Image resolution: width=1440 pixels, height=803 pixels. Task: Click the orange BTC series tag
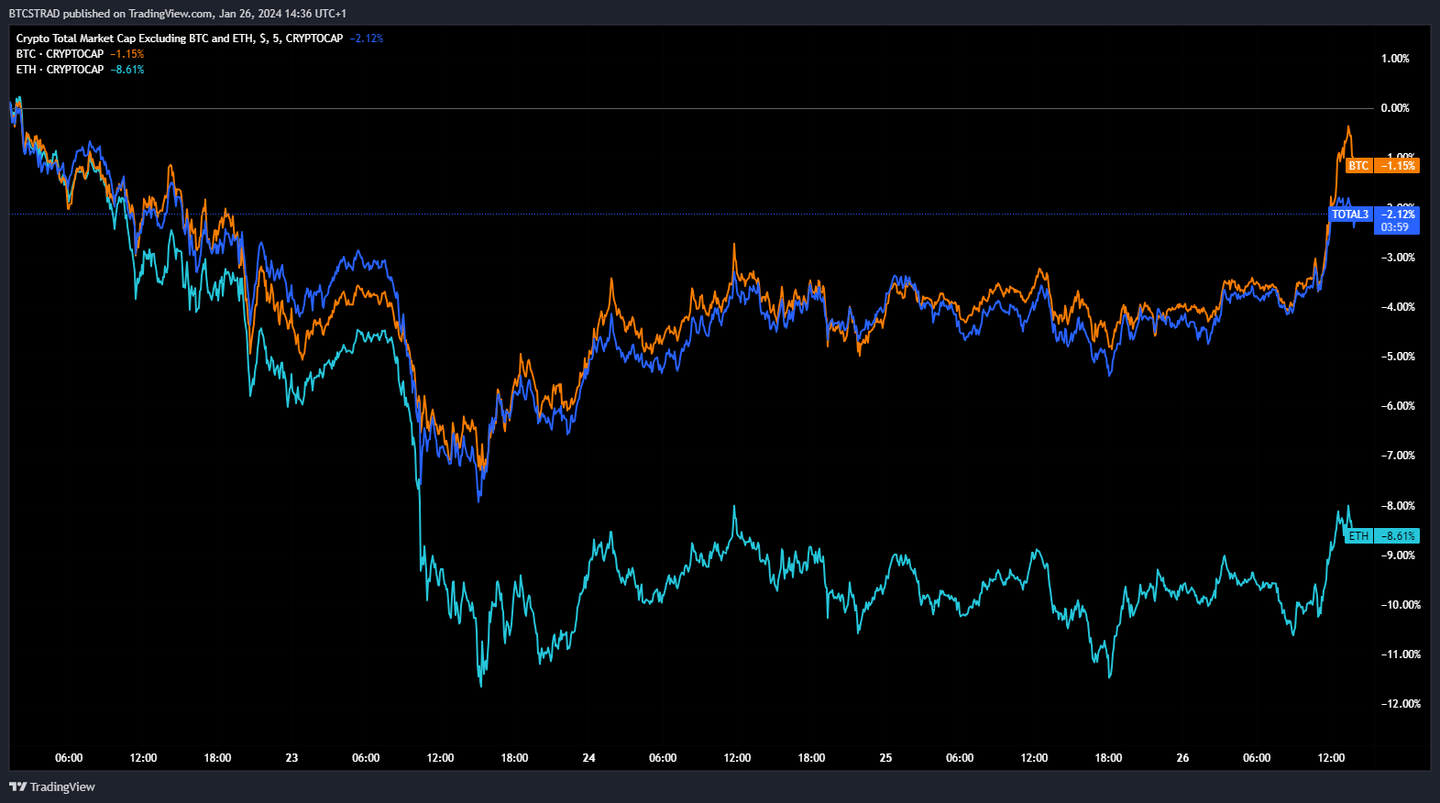click(1358, 166)
